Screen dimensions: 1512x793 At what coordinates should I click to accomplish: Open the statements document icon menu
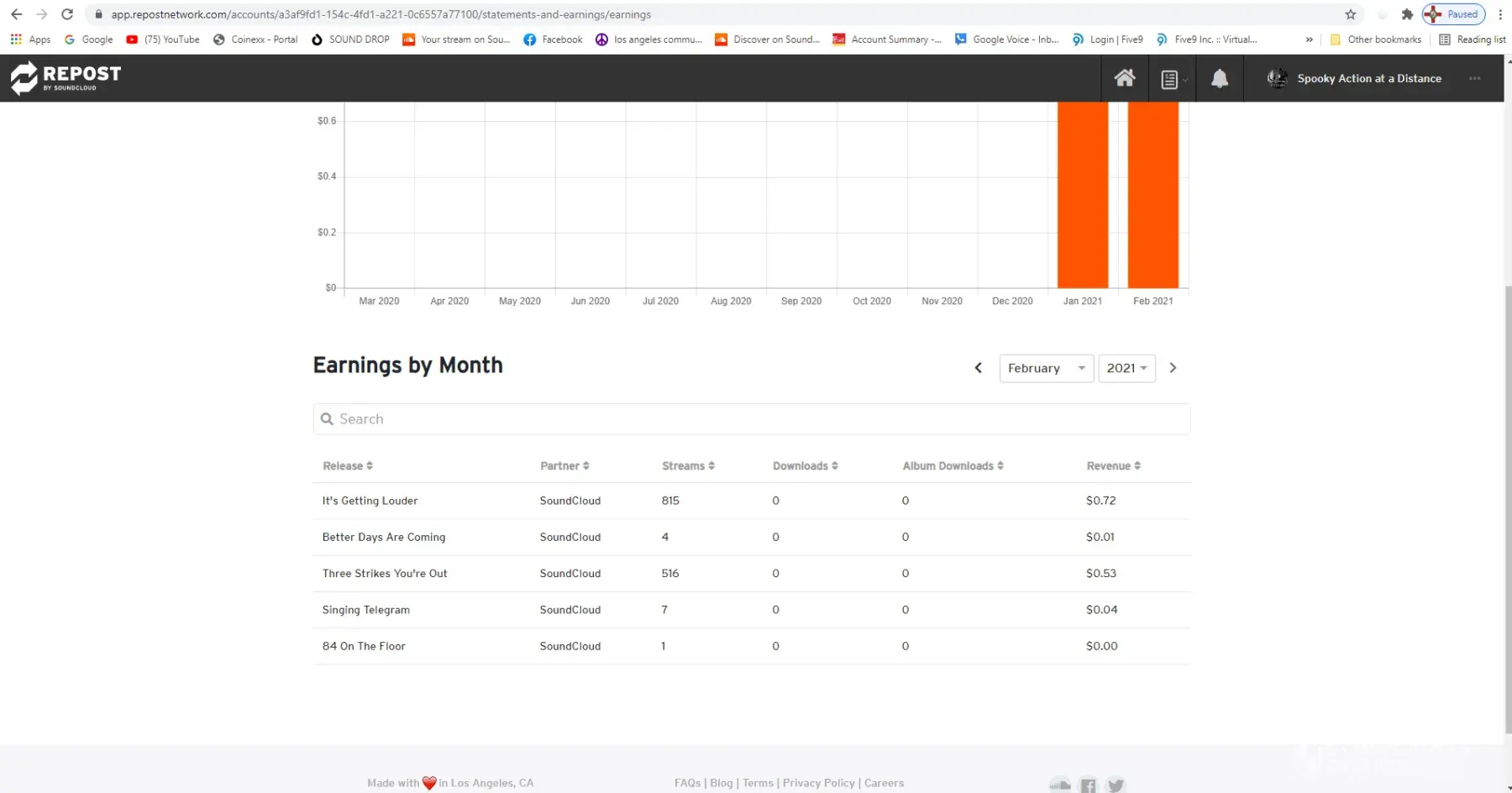click(x=1171, y=79)
